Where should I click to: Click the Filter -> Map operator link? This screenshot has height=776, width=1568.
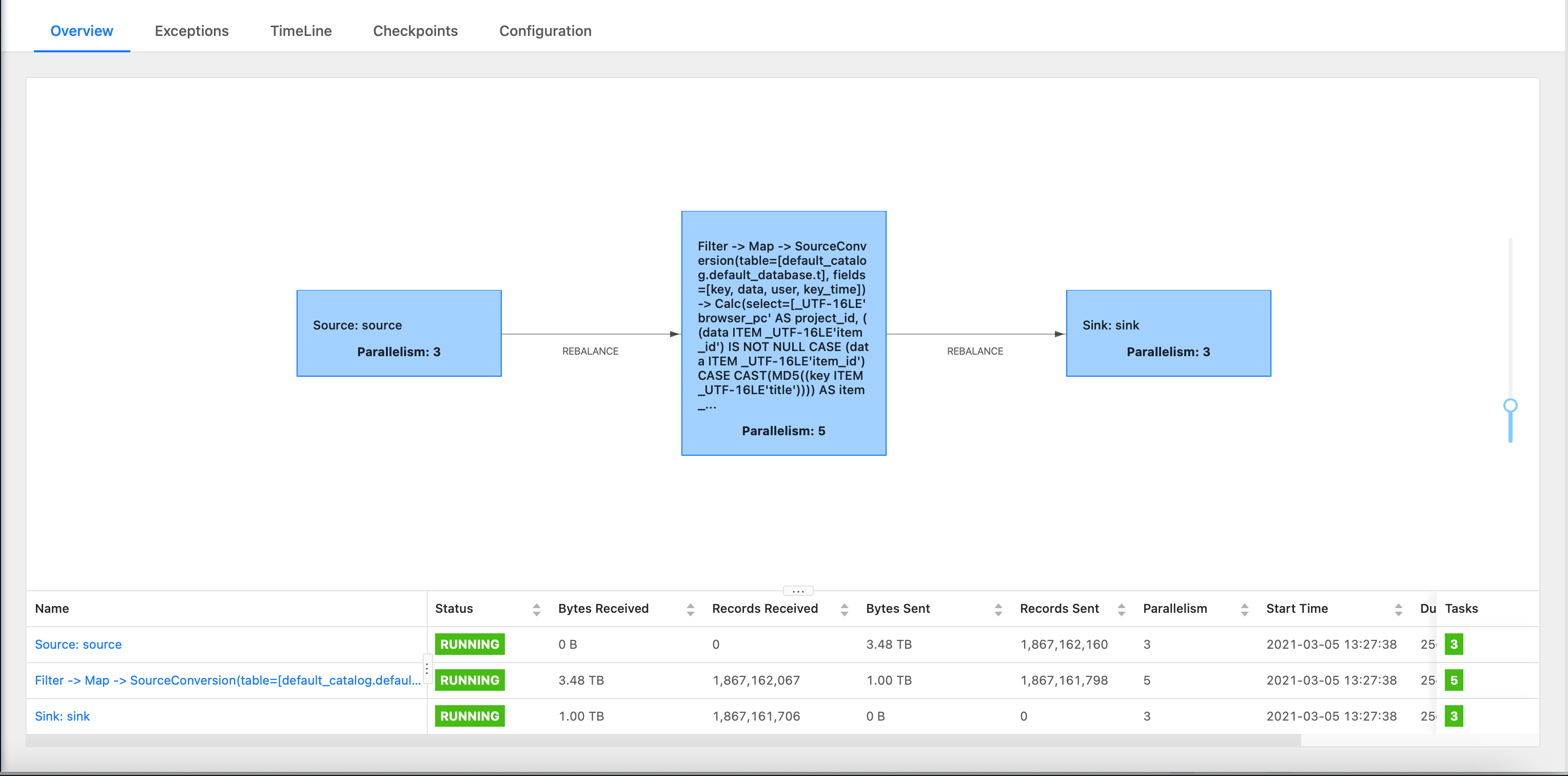tap(227, 680)
